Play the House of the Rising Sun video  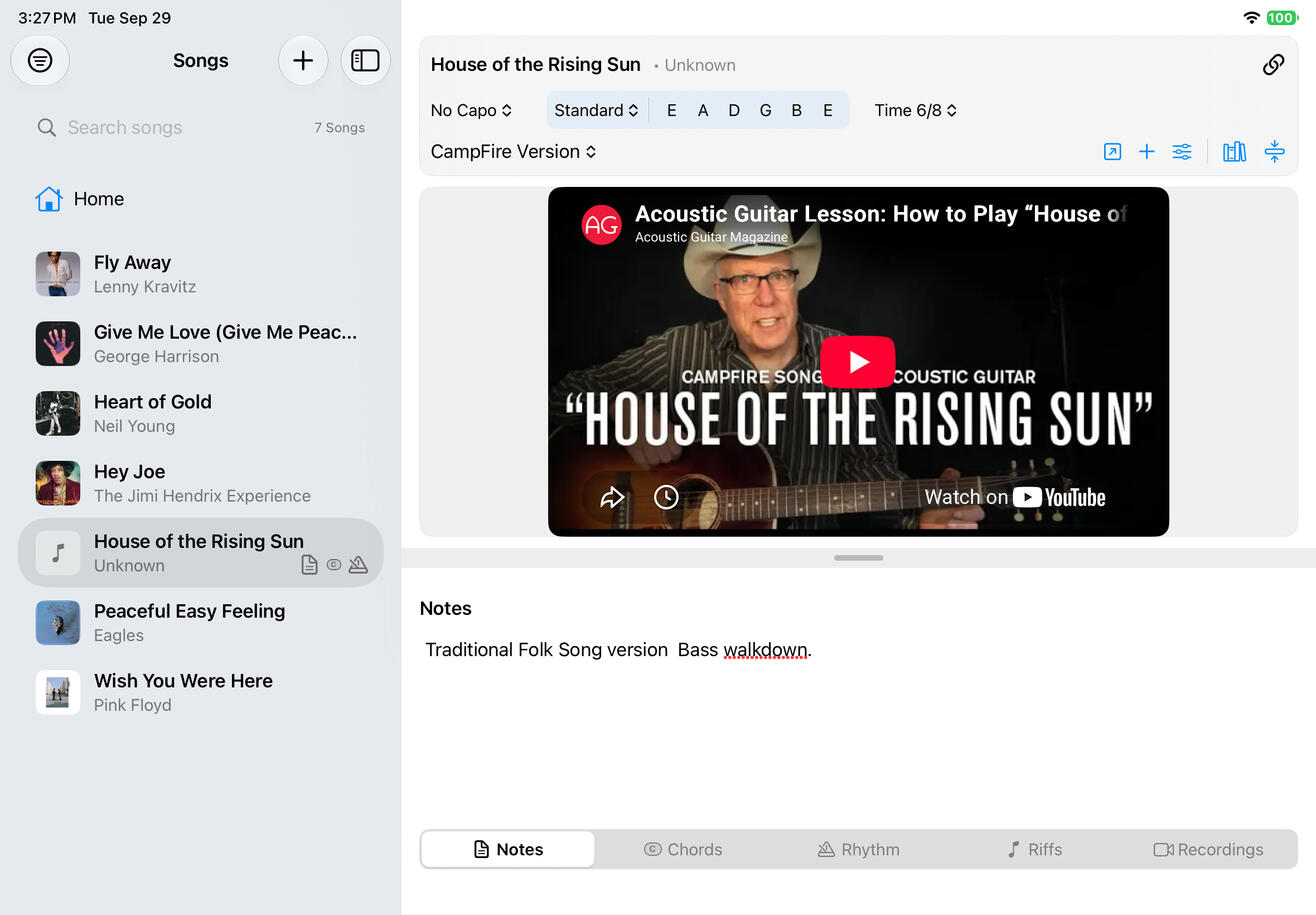(858, 362)
